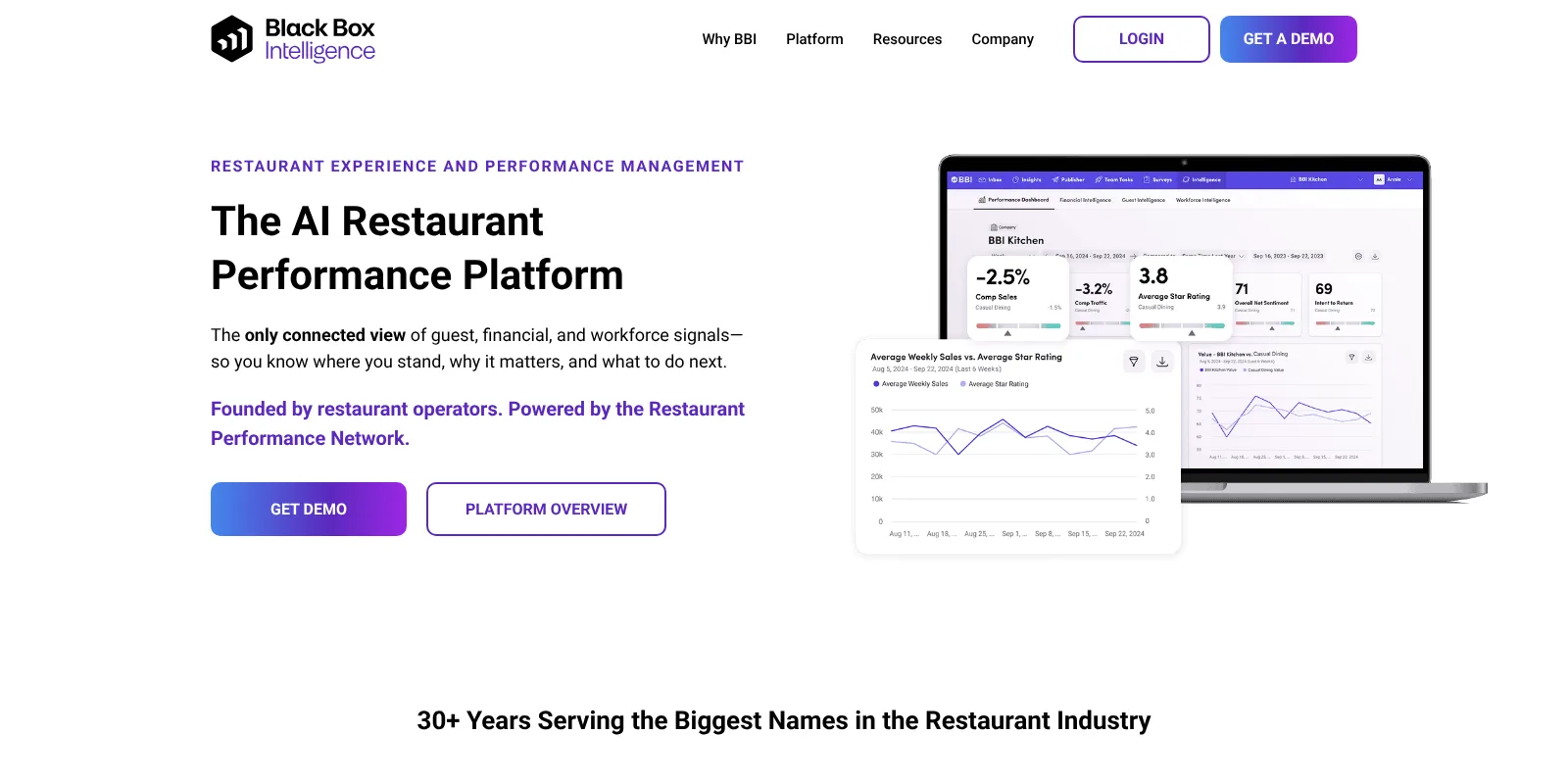Click the download icon on the Value chart
This screenshot has width=1568, height=784.
tap(1369, 357)
